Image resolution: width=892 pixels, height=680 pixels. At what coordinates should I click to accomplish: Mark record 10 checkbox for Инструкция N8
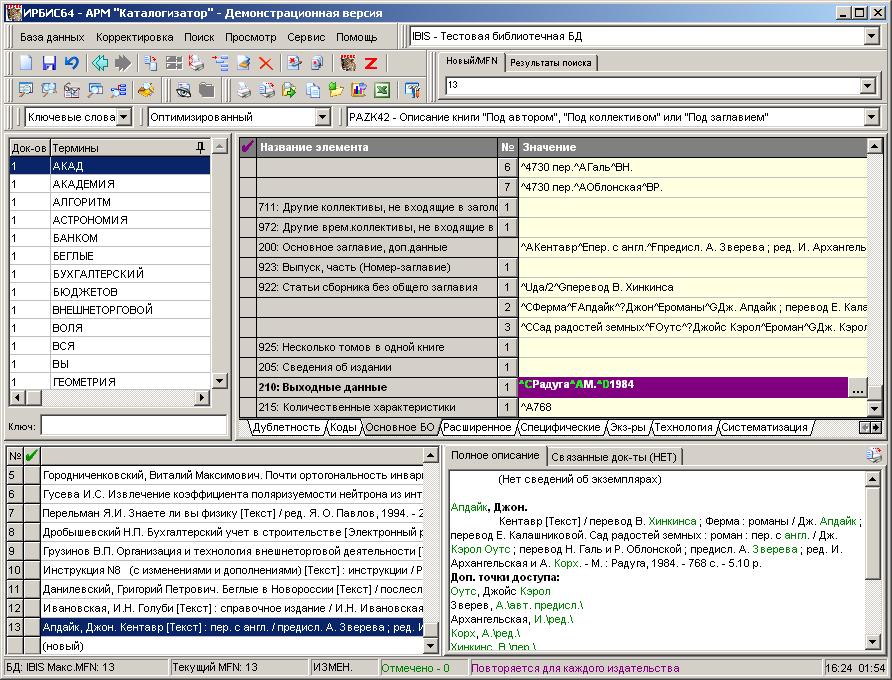pos(32,570)
